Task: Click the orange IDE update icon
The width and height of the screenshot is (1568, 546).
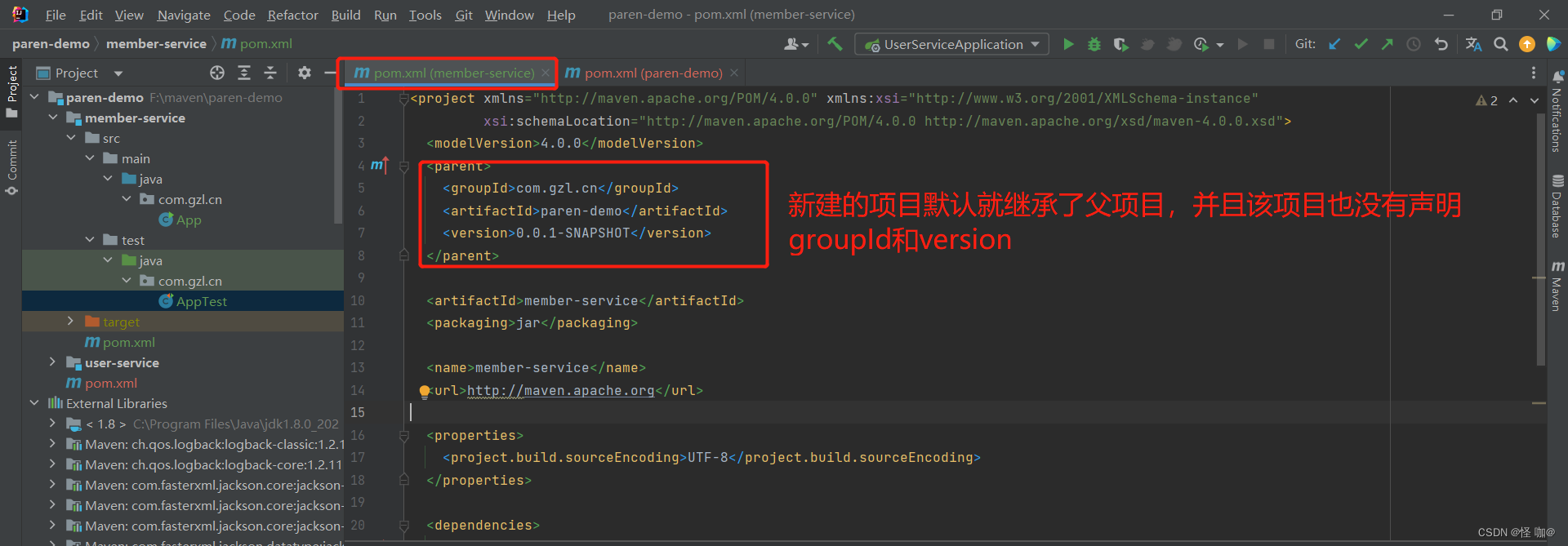Action: [1527, 44]
